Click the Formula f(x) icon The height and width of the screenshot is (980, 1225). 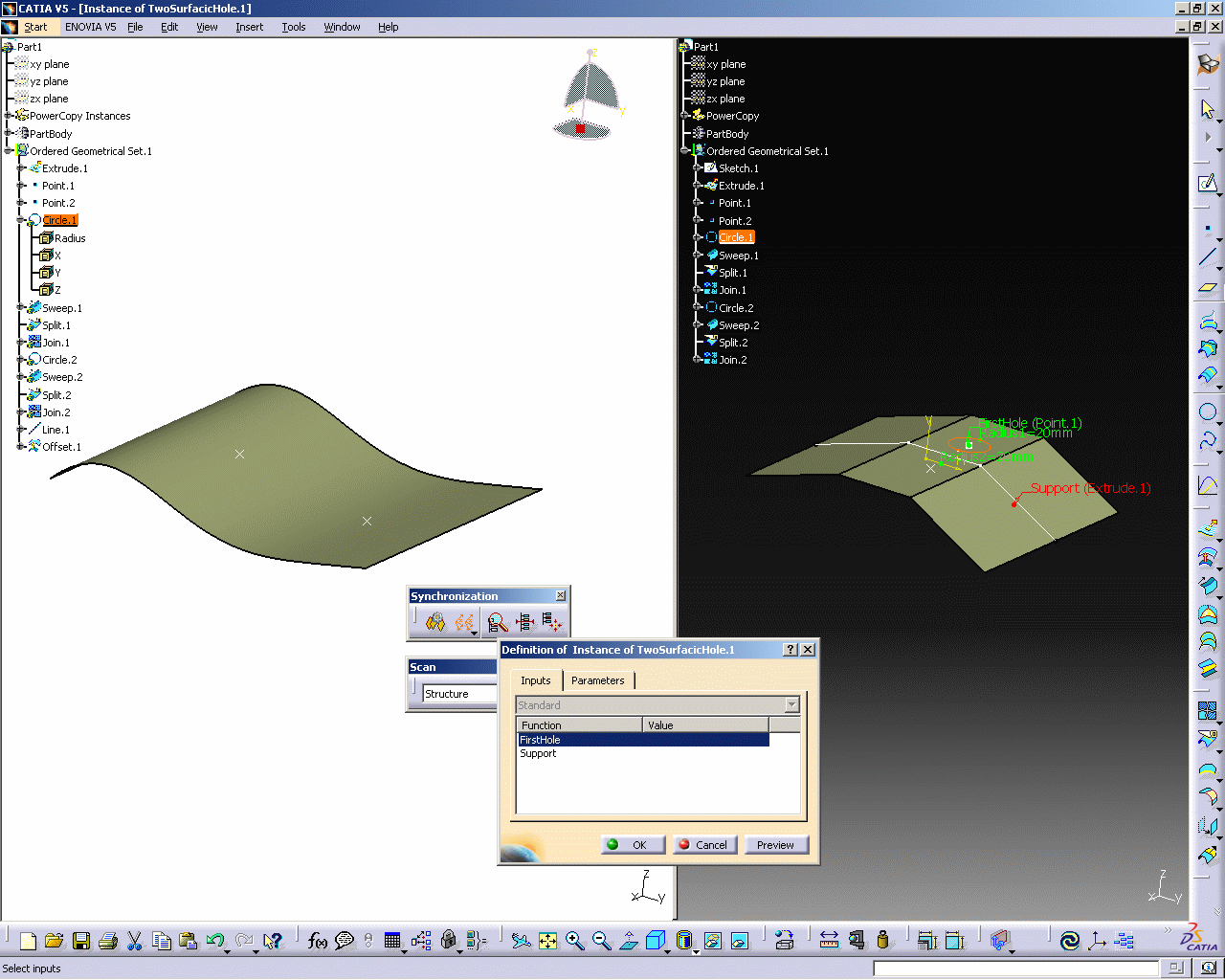click(317, 941)
